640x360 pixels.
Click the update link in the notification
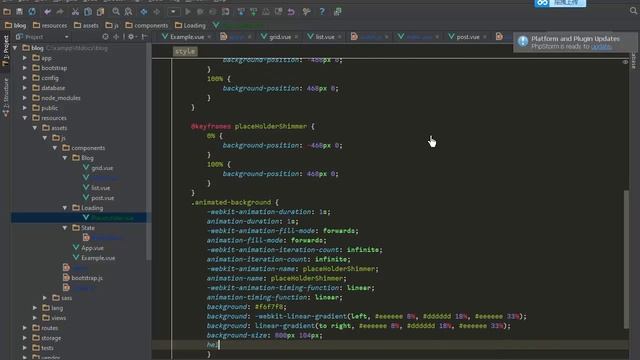coord(601,47)
